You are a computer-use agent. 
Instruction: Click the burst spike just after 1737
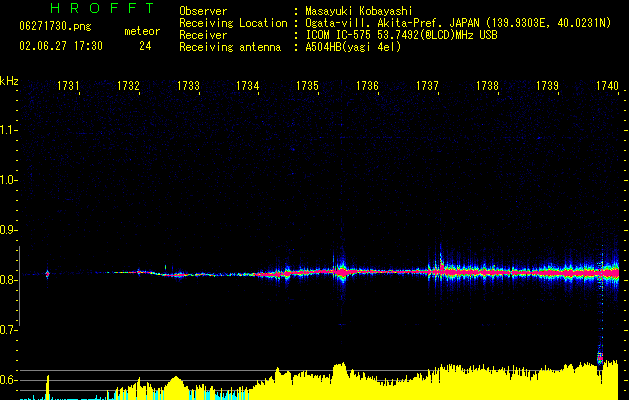[440, 263]
